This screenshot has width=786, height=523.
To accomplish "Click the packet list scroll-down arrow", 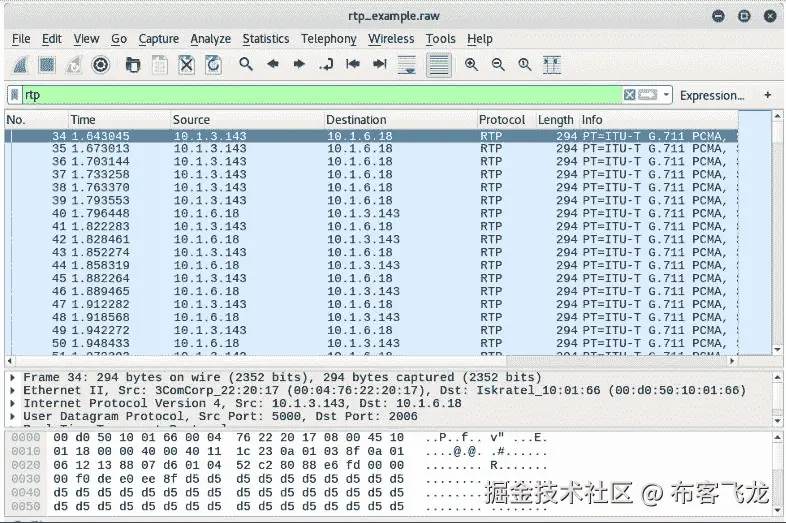I will tap(777, 350).
